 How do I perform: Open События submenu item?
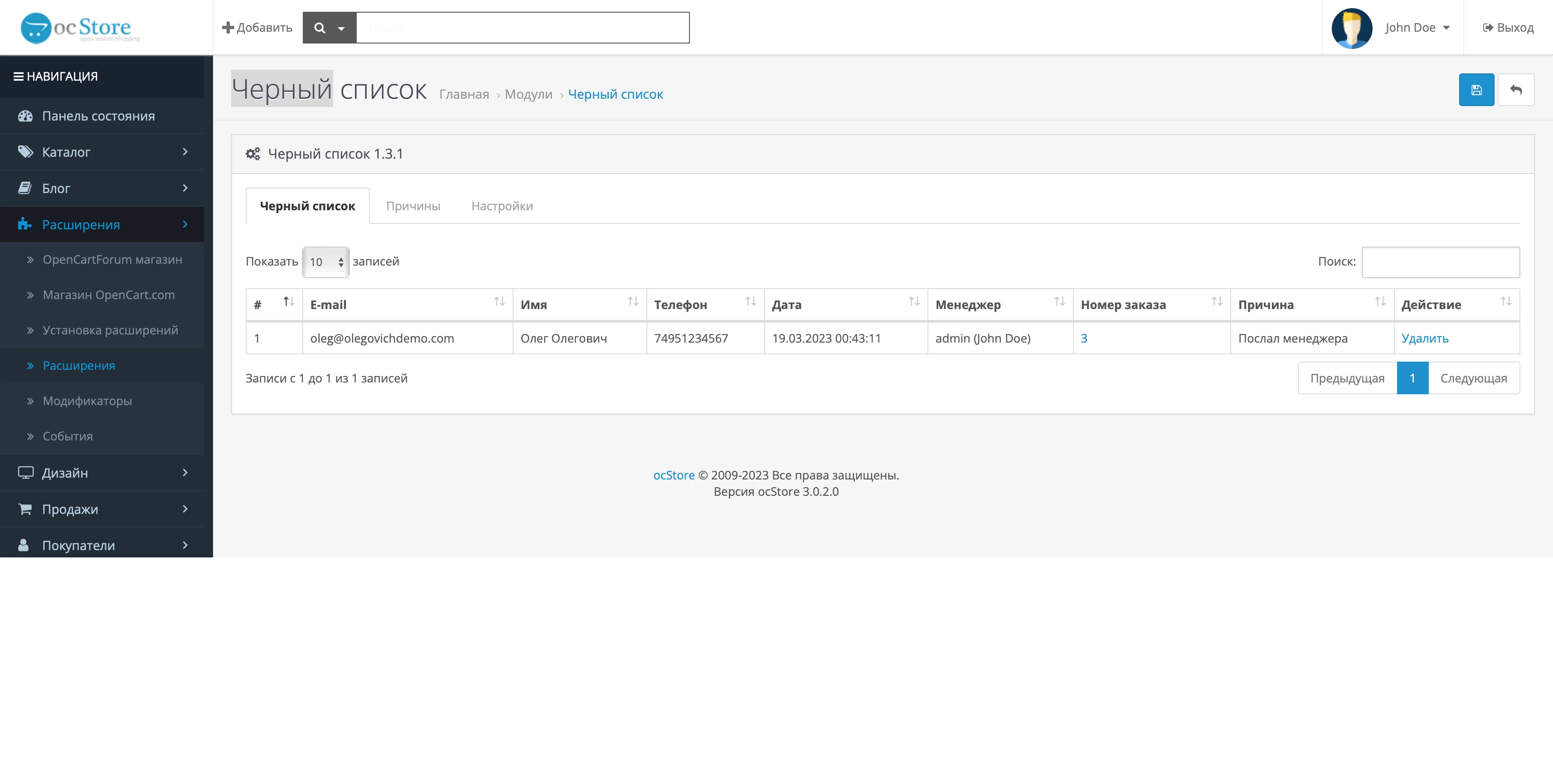(102, 436)
